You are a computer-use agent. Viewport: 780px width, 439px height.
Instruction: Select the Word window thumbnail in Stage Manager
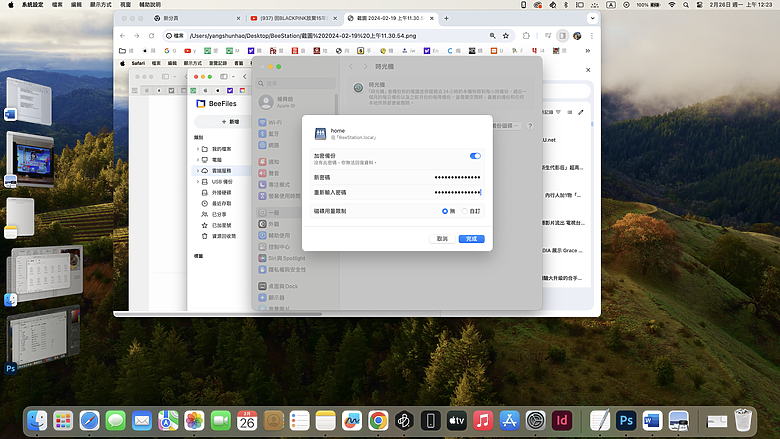(x=29, y=99)
